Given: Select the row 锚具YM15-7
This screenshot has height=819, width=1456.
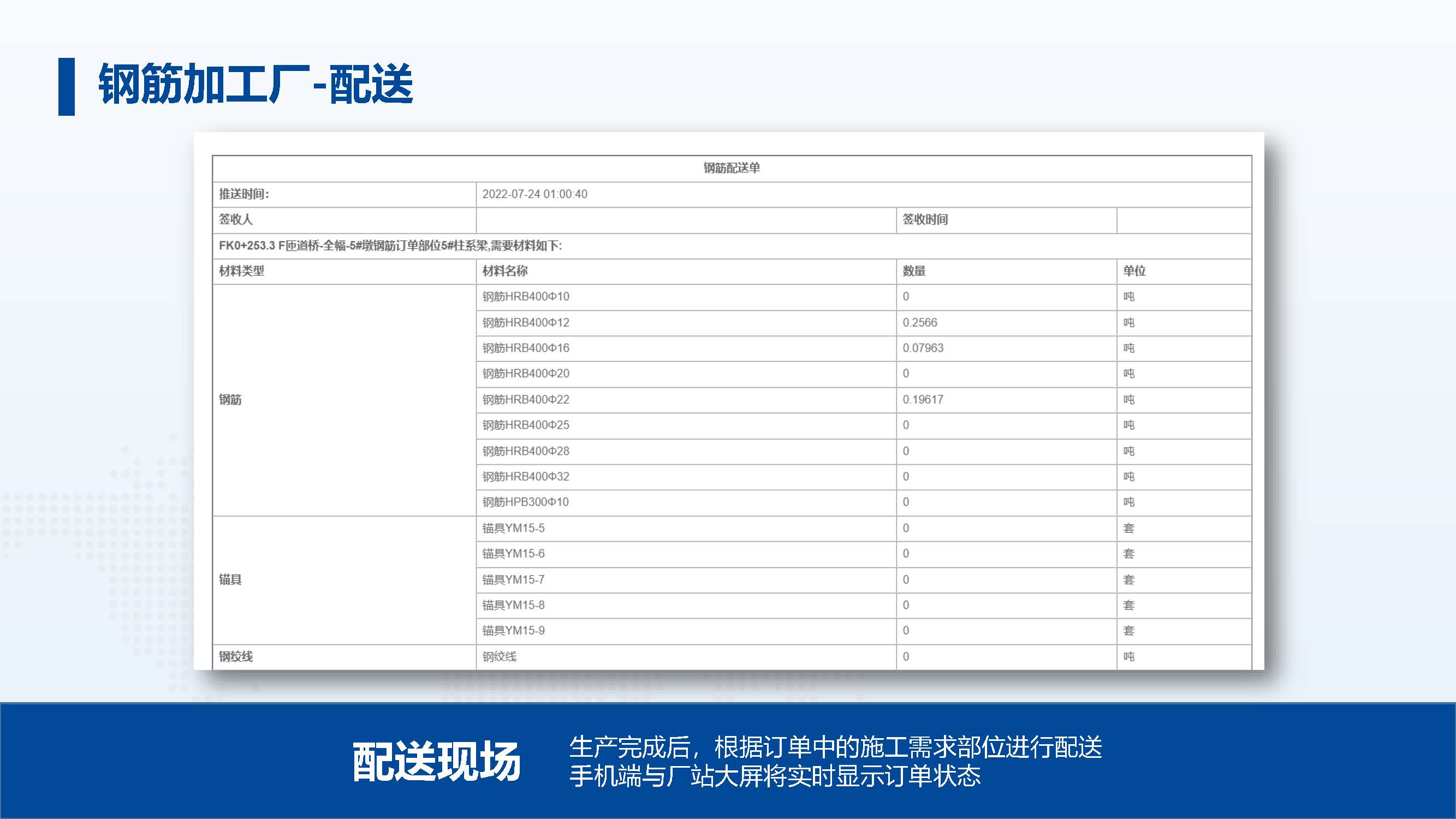Looking at the screenshot, I should [x=513, y=579].
